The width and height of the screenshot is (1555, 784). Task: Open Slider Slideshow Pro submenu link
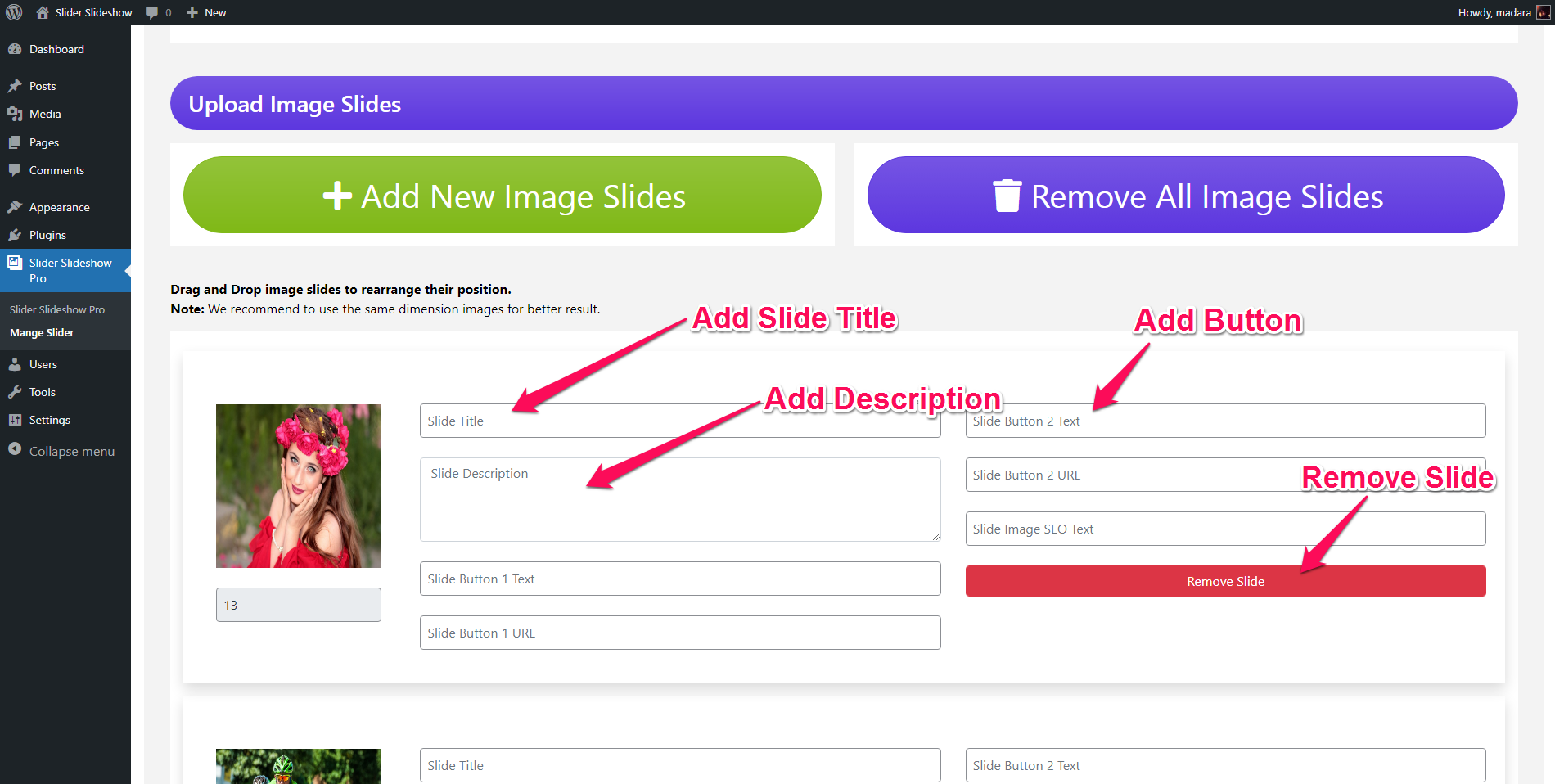click(x=57, y=309)
